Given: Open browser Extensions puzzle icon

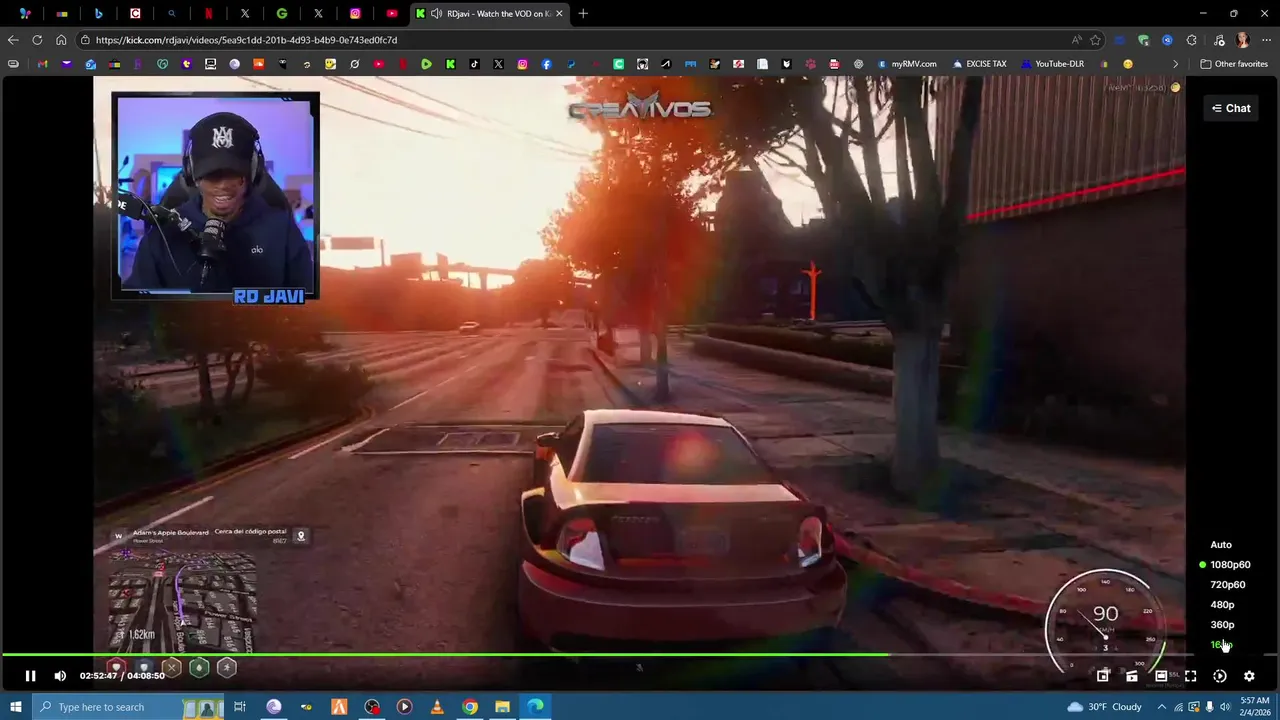Looking at the screenshot, I should click(x=1191, y=40).
